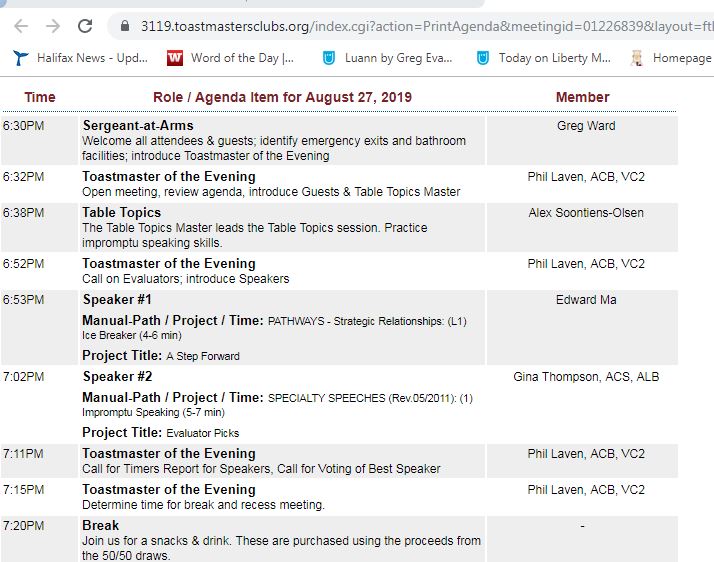
Task: Open Today on Liberty Meadows bookmark
Action: tap(543, 58)
